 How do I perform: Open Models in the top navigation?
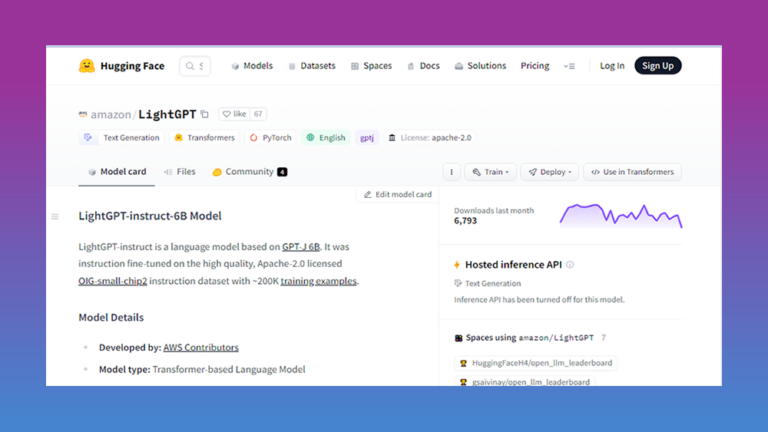[x=252, y=66]
